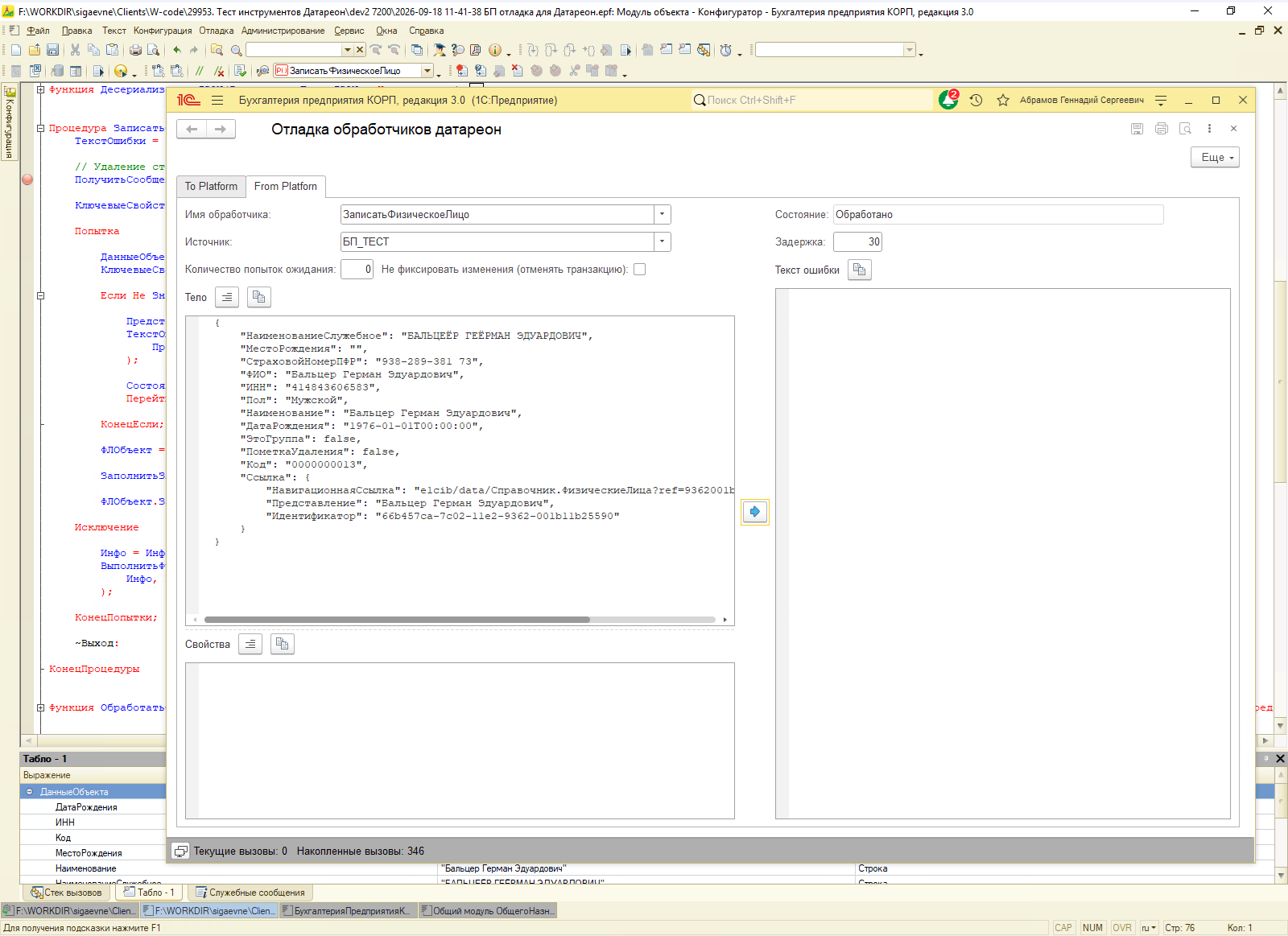This screenshot has width=1288, height=936.
Task: Open the ЗаписатьФизическоеЛицо procedure dropdown in Configurator toolbar
Action: pos(427,71)
